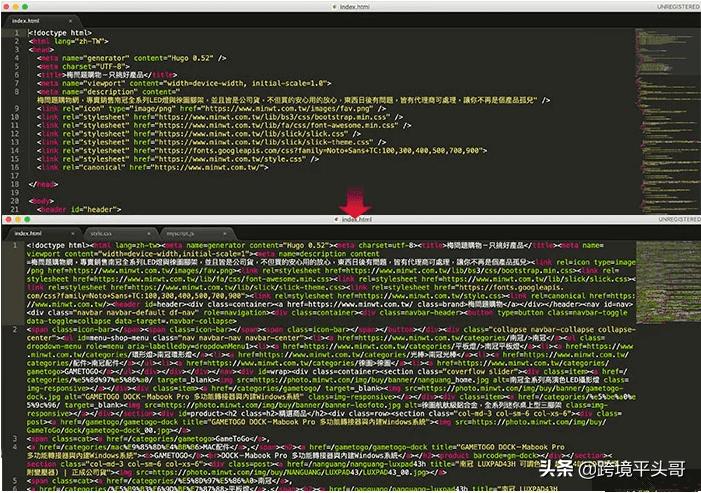Viewport: 701px width, 493px height.
Task: Click the bottom window's yellow minimize button
Action: [x=18, y=219]
